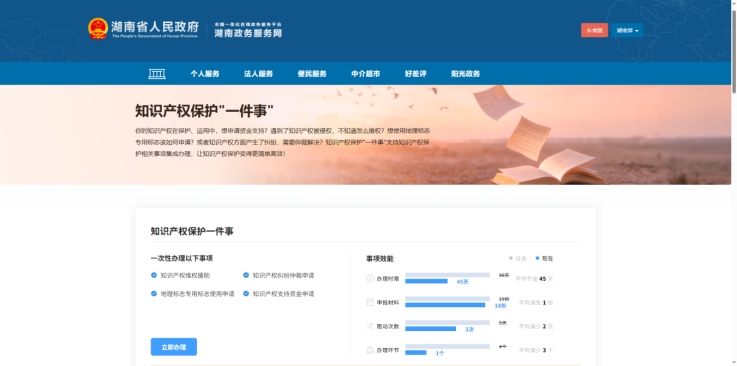
Task: Open the 法人服务 menu
Action: click(x=259, y=74)
